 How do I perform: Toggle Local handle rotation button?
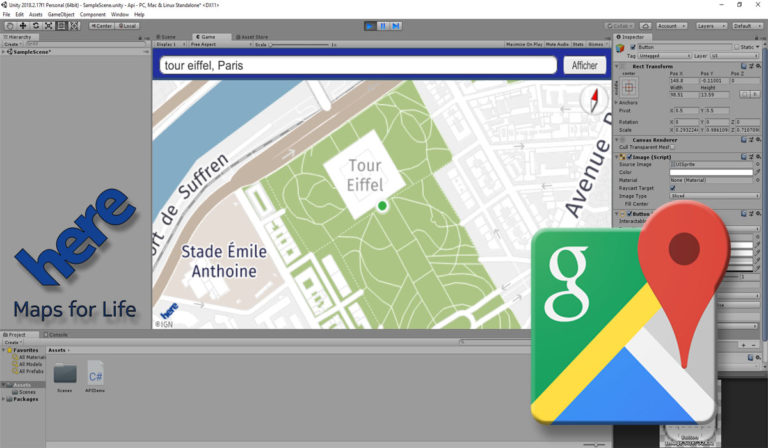(x=128, y=26)
